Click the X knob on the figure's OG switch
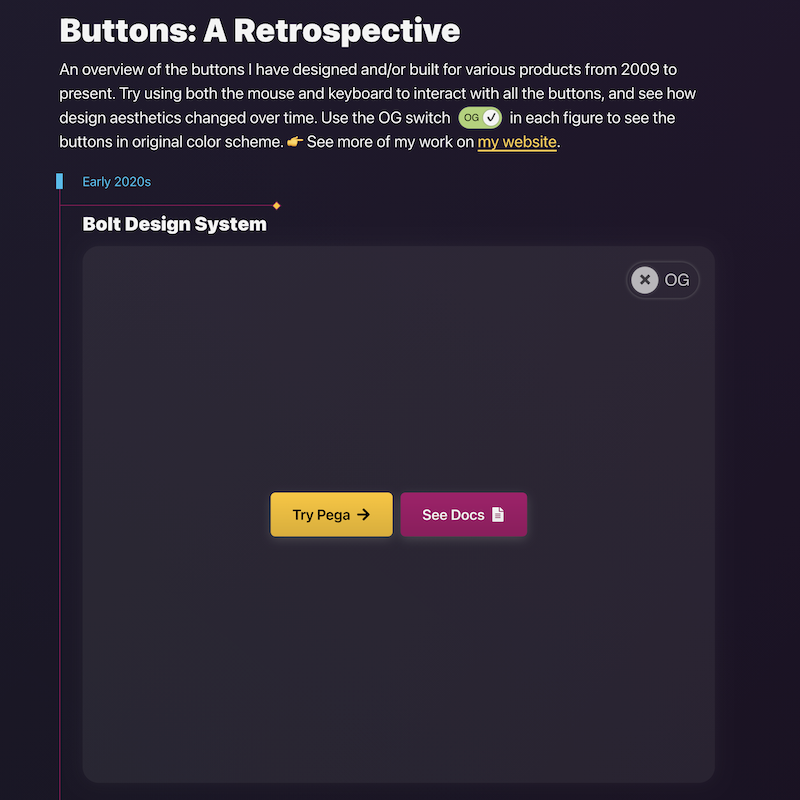The width and height of the screenshot is (800, 800). click(644, 280)
